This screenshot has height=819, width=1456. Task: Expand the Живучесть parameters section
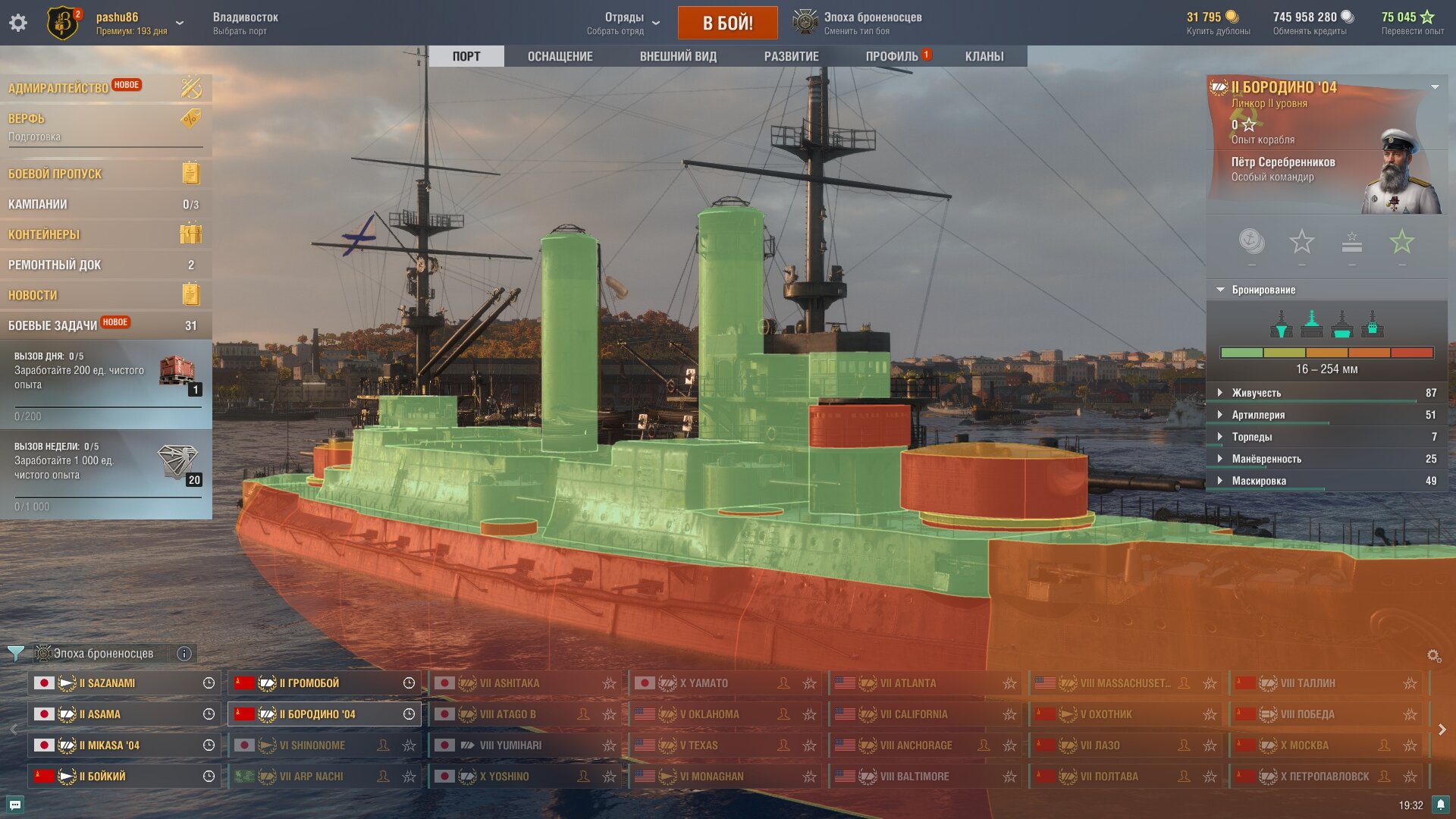[x=1327, y=393]
